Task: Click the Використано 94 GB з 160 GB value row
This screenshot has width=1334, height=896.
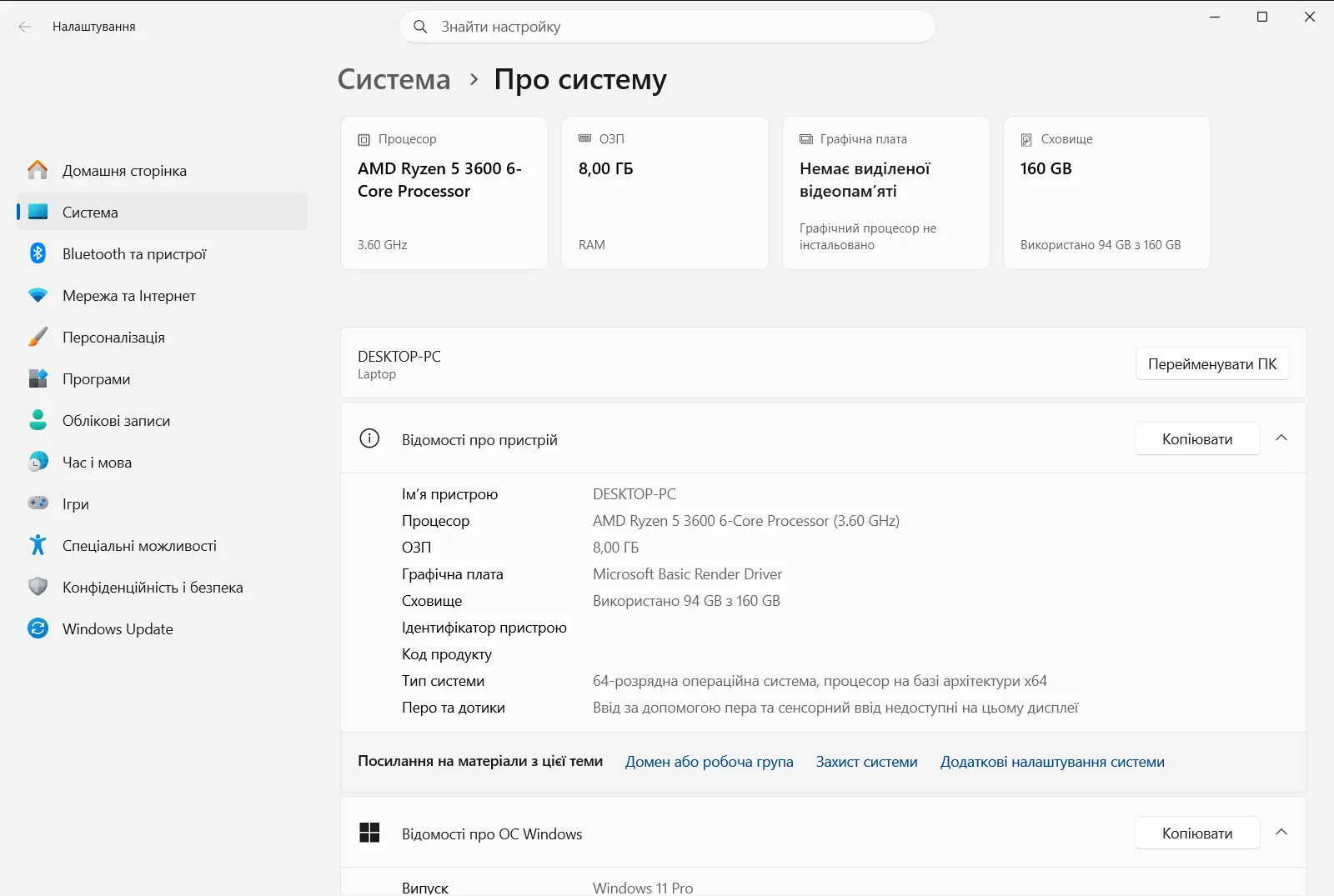Action: (686, 600)
